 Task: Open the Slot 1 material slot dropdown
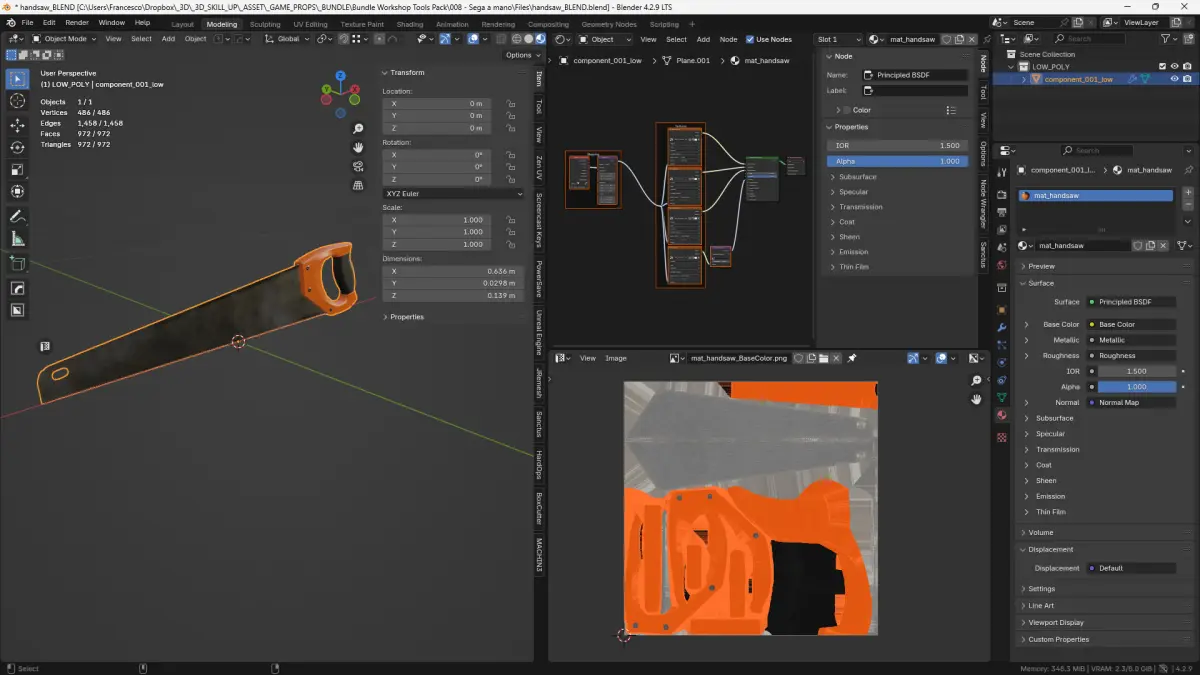click(838, 39)
